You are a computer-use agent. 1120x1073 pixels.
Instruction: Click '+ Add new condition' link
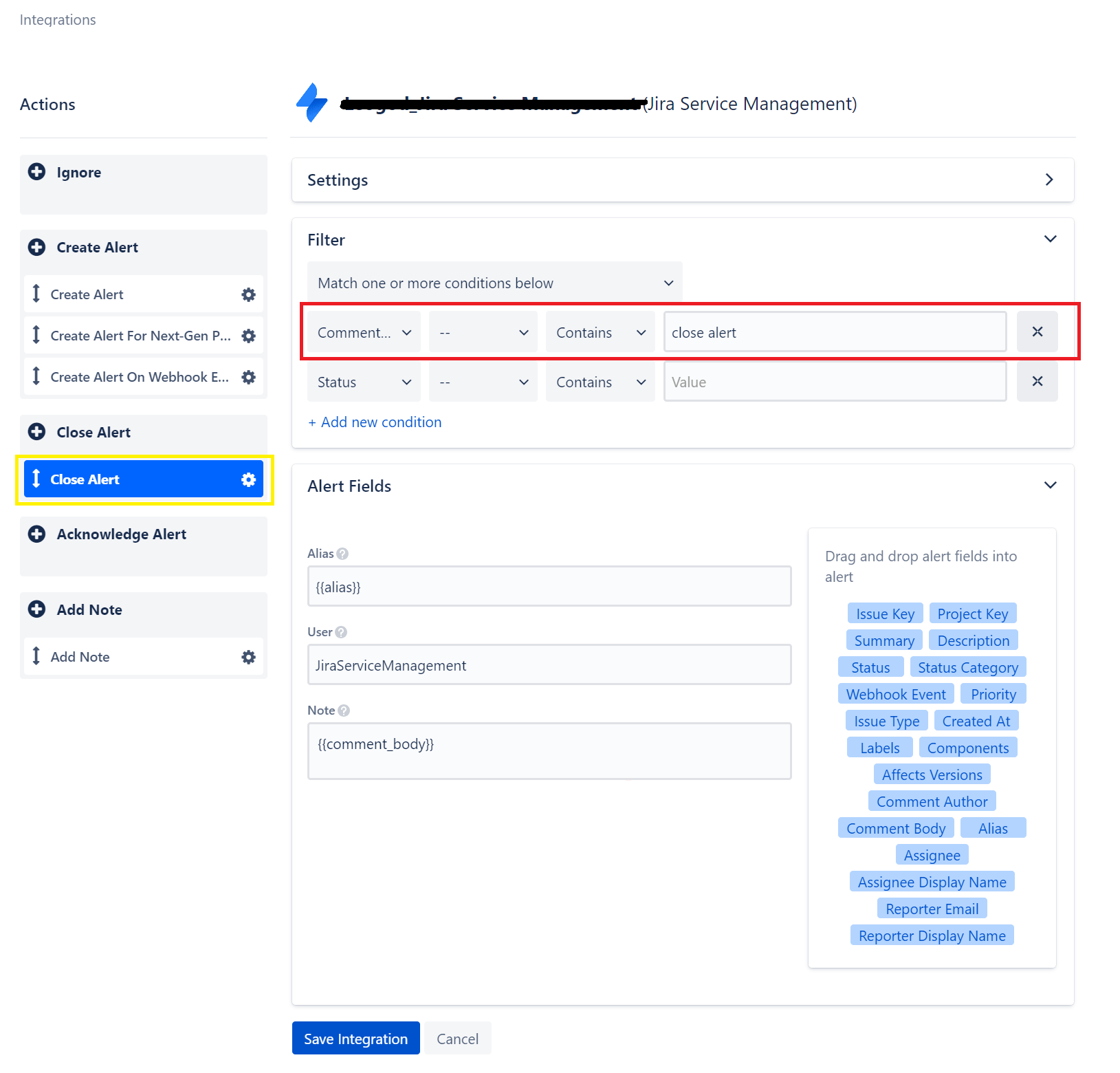tap(375, 422)
